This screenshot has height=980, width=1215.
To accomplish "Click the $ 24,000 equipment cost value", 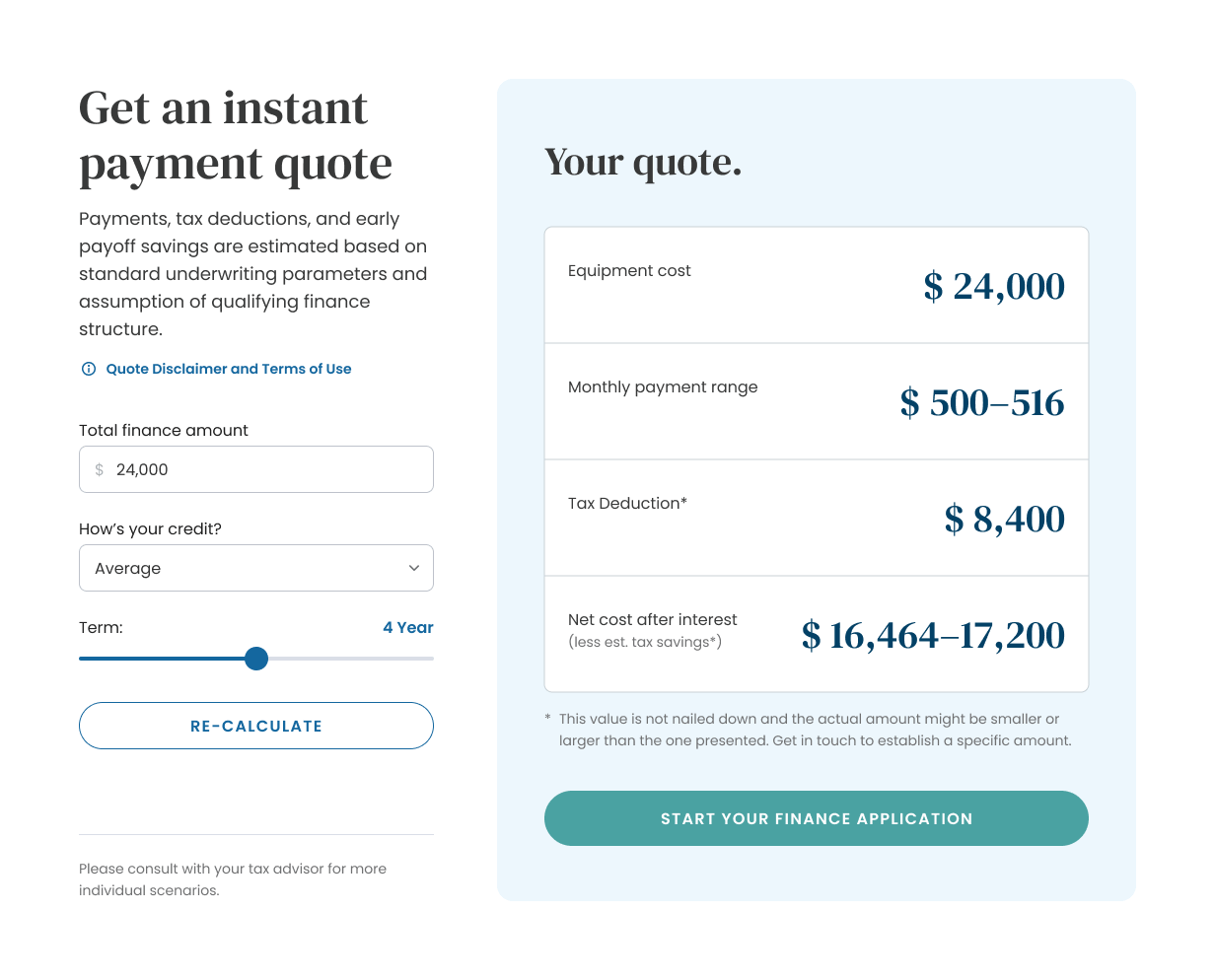I will [x=994, y=286].
